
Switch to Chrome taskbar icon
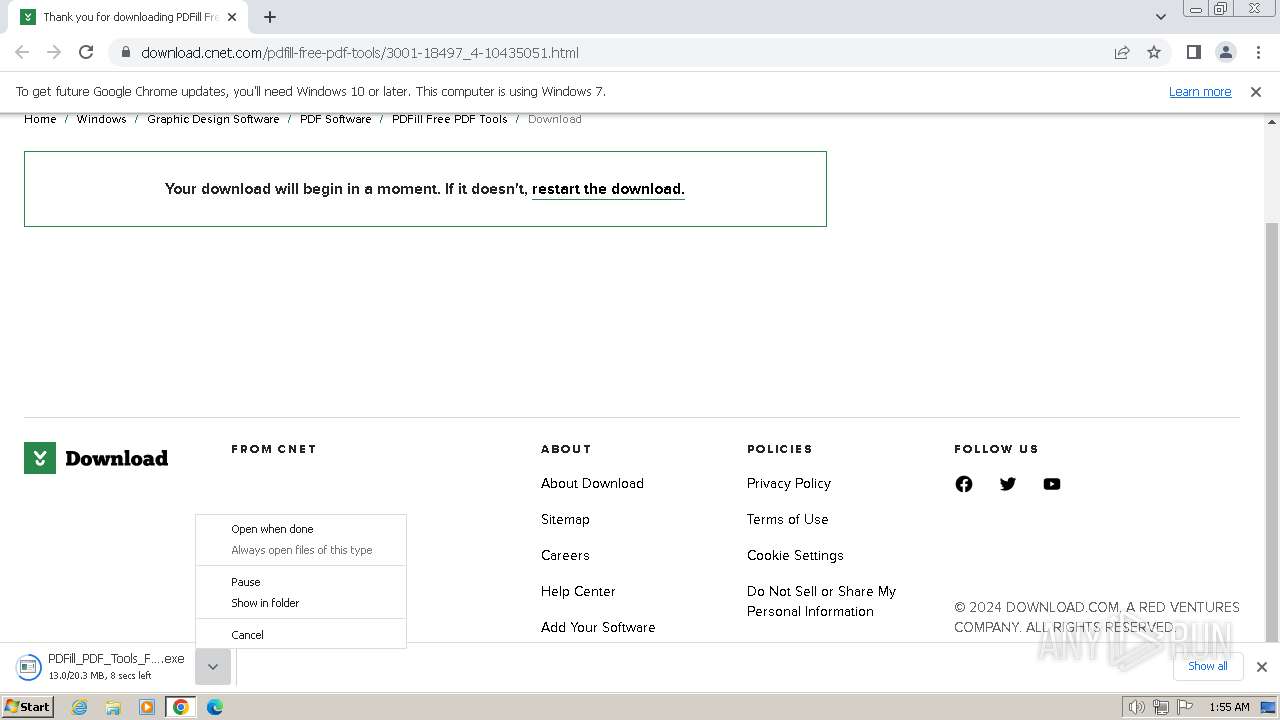click(x=181, y=707)
